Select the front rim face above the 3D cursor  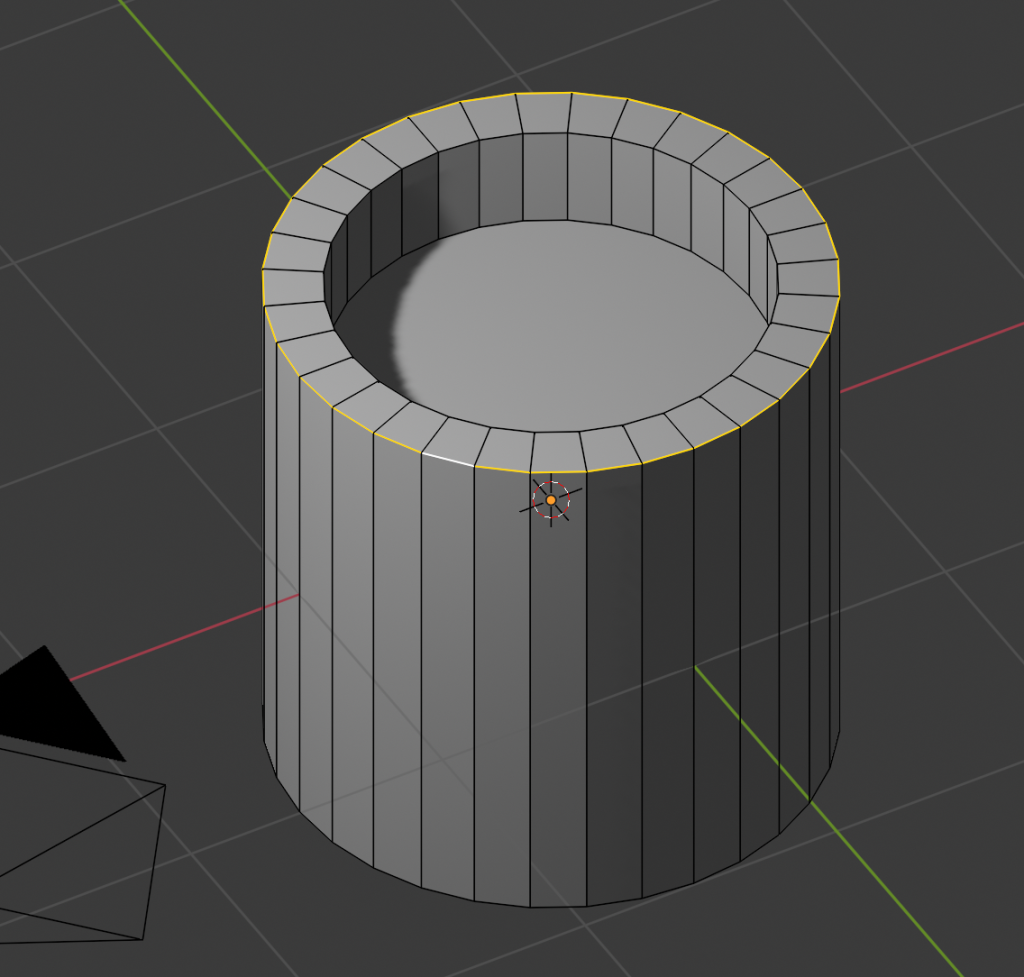pos(557,450)
